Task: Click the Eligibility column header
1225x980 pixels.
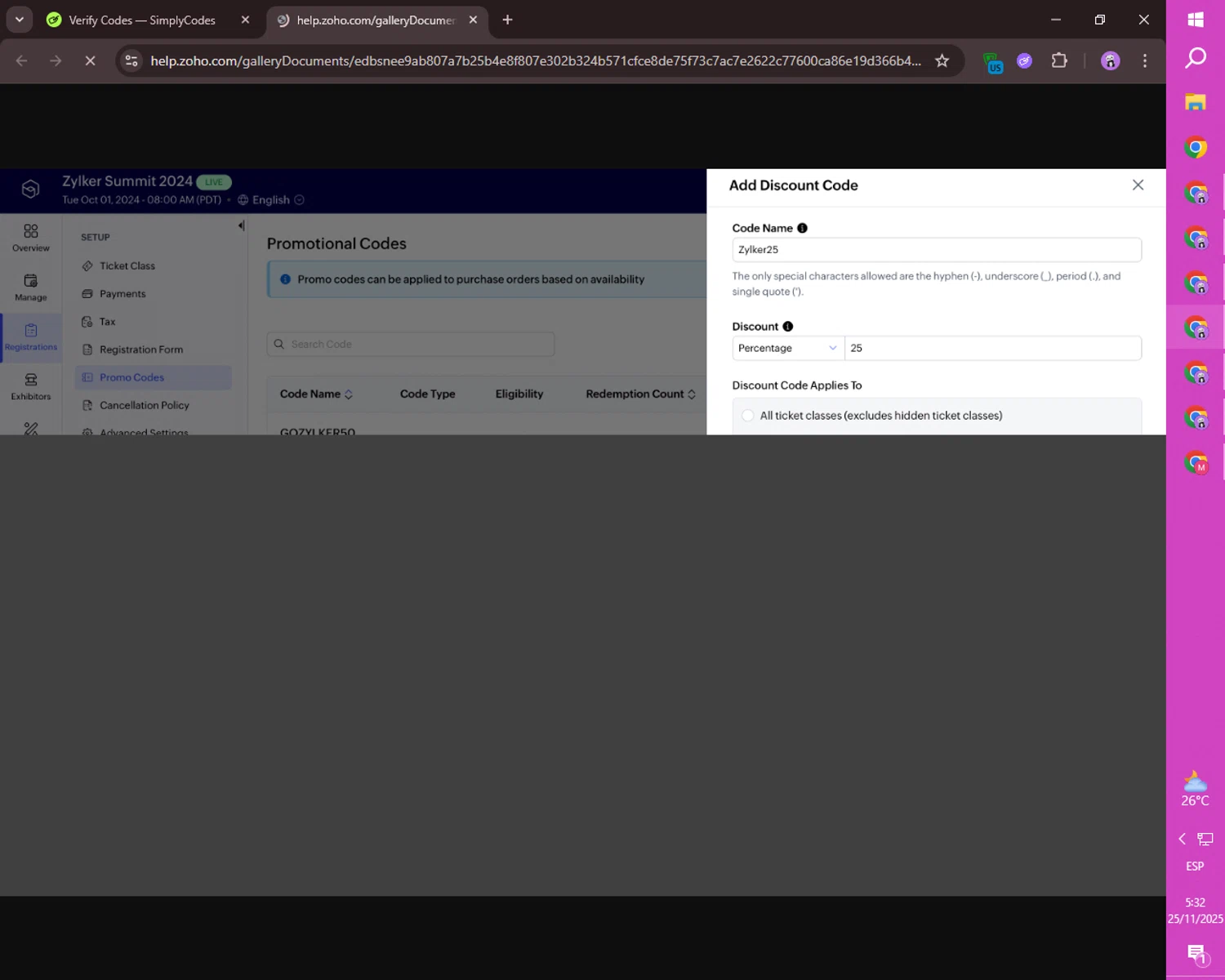Action: point(519,394)
